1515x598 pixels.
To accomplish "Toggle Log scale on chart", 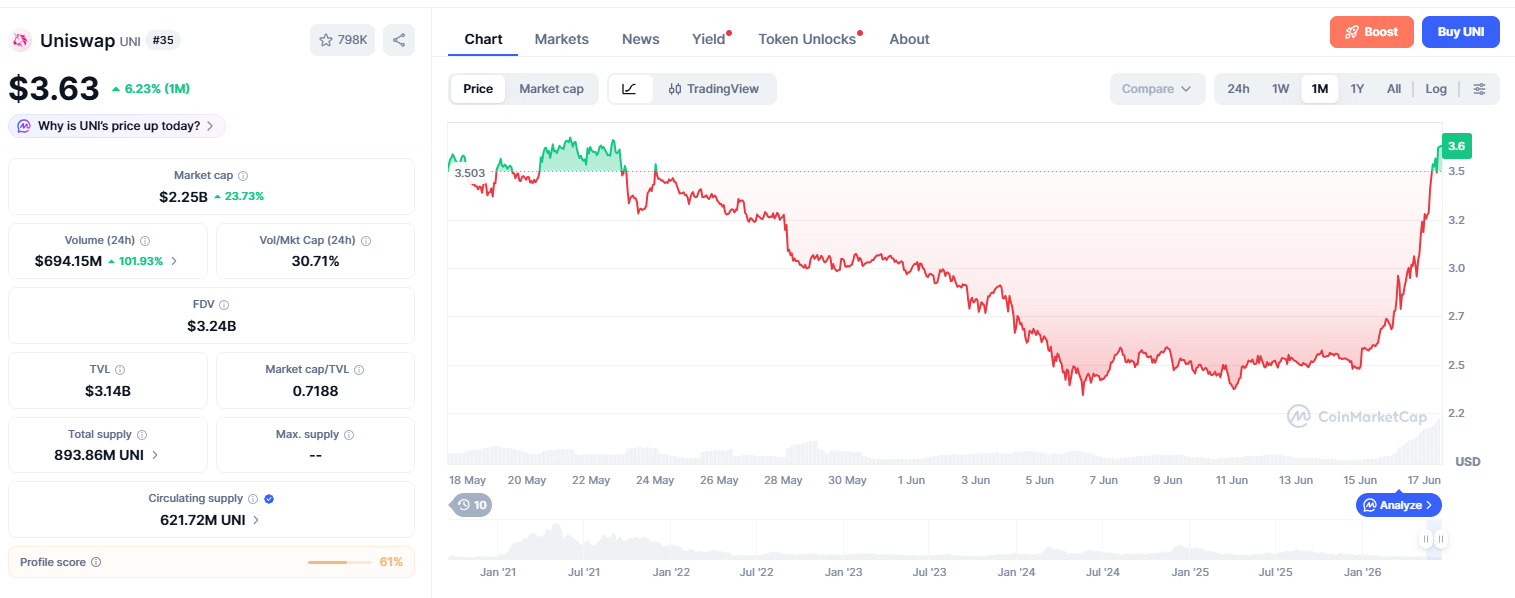I will (1436, 89).
